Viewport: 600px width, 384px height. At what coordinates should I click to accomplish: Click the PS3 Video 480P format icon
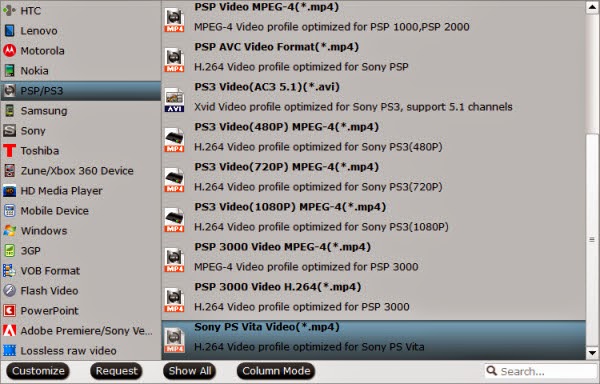[x=174, y=140]
